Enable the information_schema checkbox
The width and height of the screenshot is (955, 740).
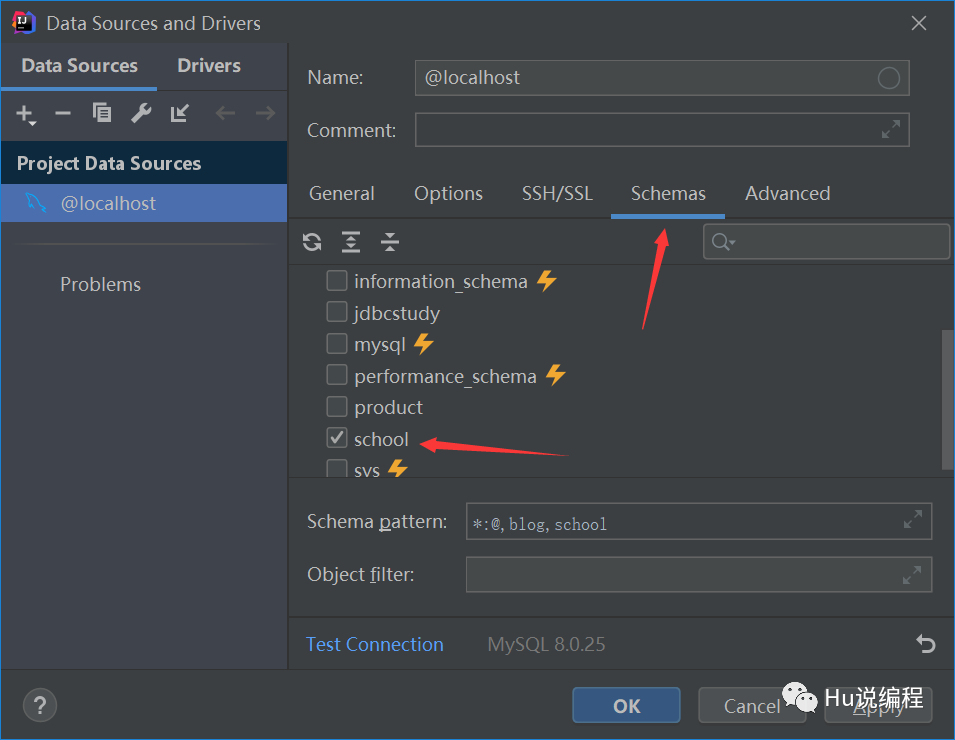pos(337,281)
